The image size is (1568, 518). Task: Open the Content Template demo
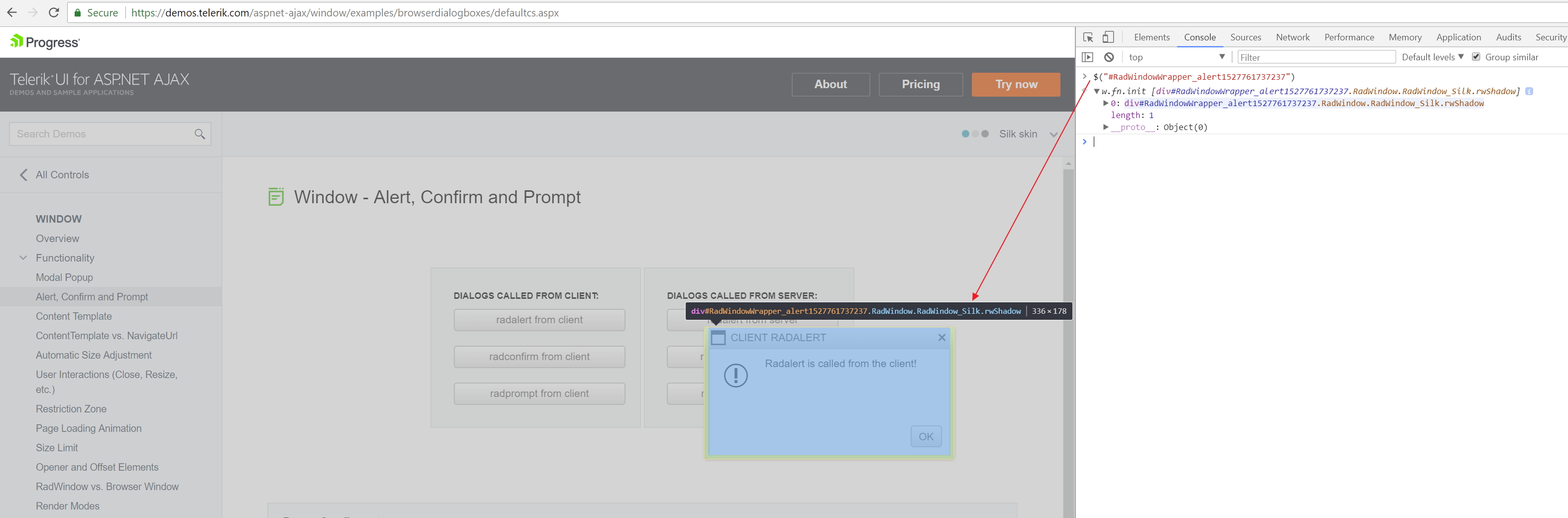(x=74, y=316)
